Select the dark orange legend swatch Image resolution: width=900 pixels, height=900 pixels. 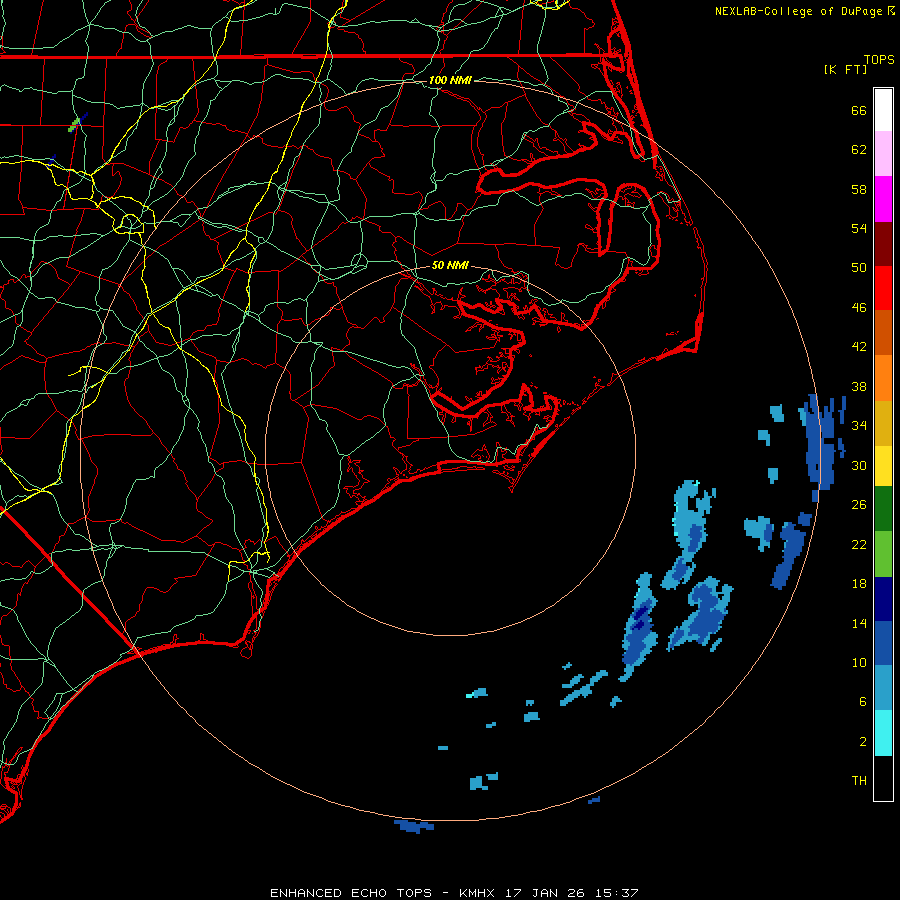[883, 332]
